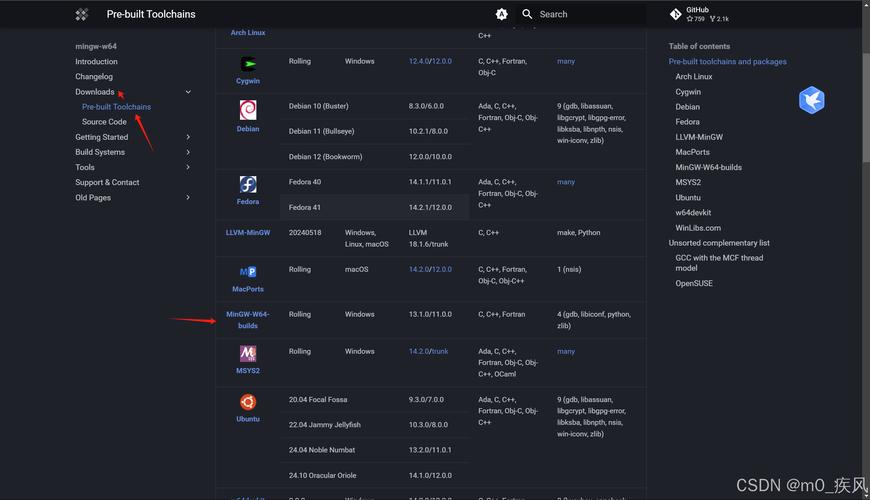Open the Introduction page in sidebar

tap(97, 62)
